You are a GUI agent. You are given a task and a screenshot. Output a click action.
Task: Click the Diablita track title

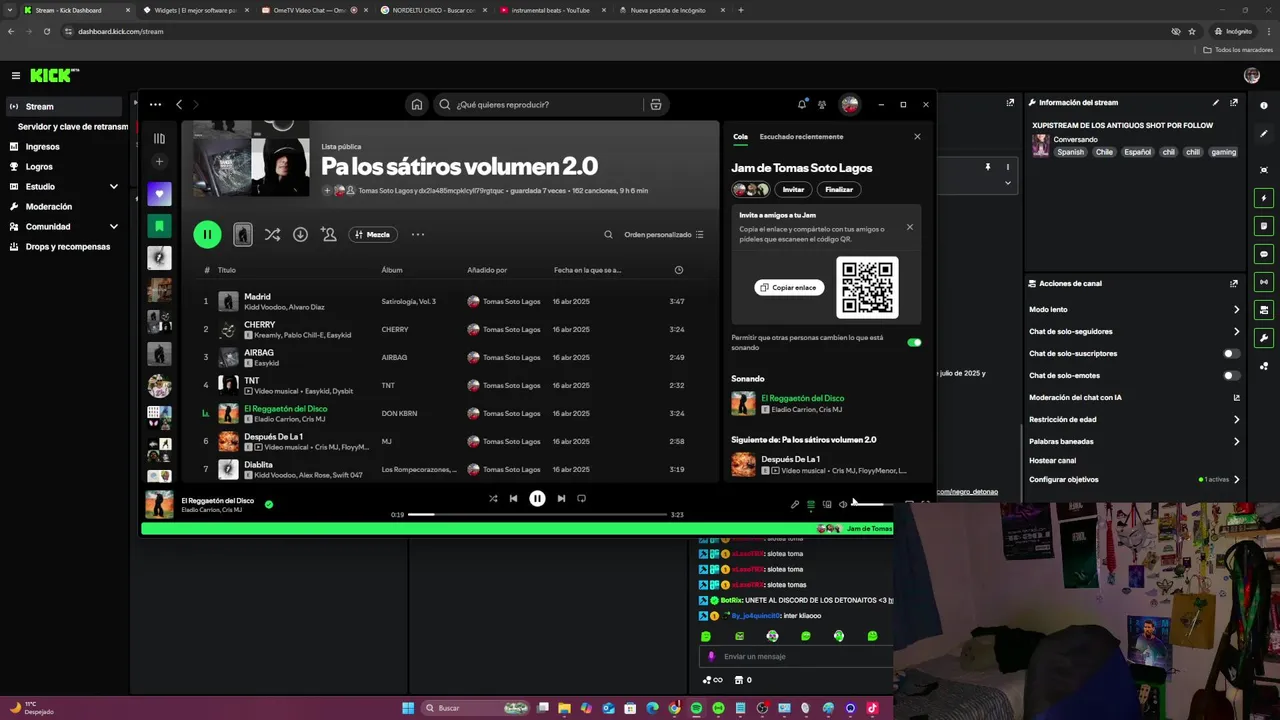click(x=258, y=465)
